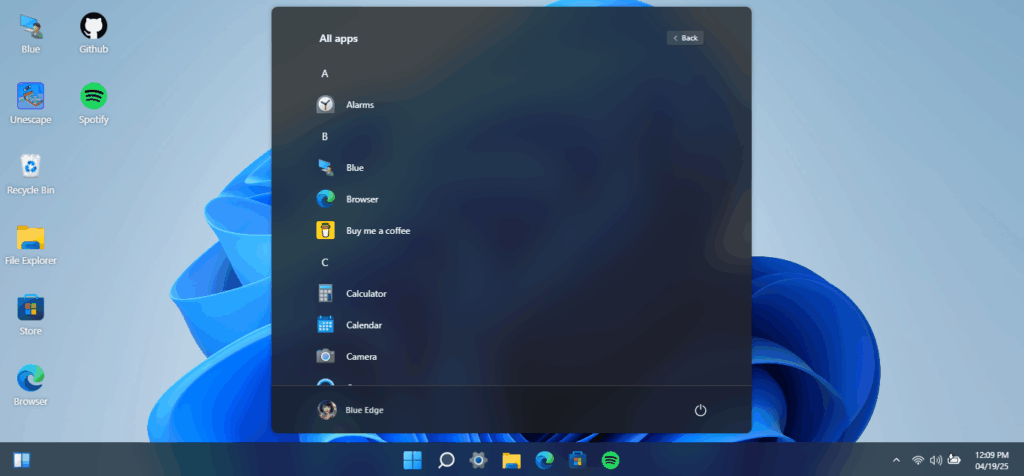Open the Blue Edge user account name
The image size is (1024, 476).
364,410
